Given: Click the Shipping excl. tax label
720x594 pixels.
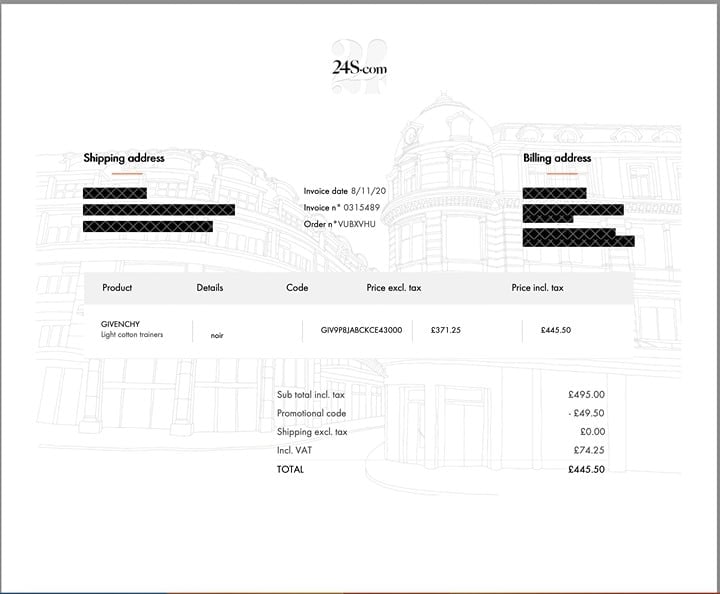Looking at the screenshot, I should [312, 432].
